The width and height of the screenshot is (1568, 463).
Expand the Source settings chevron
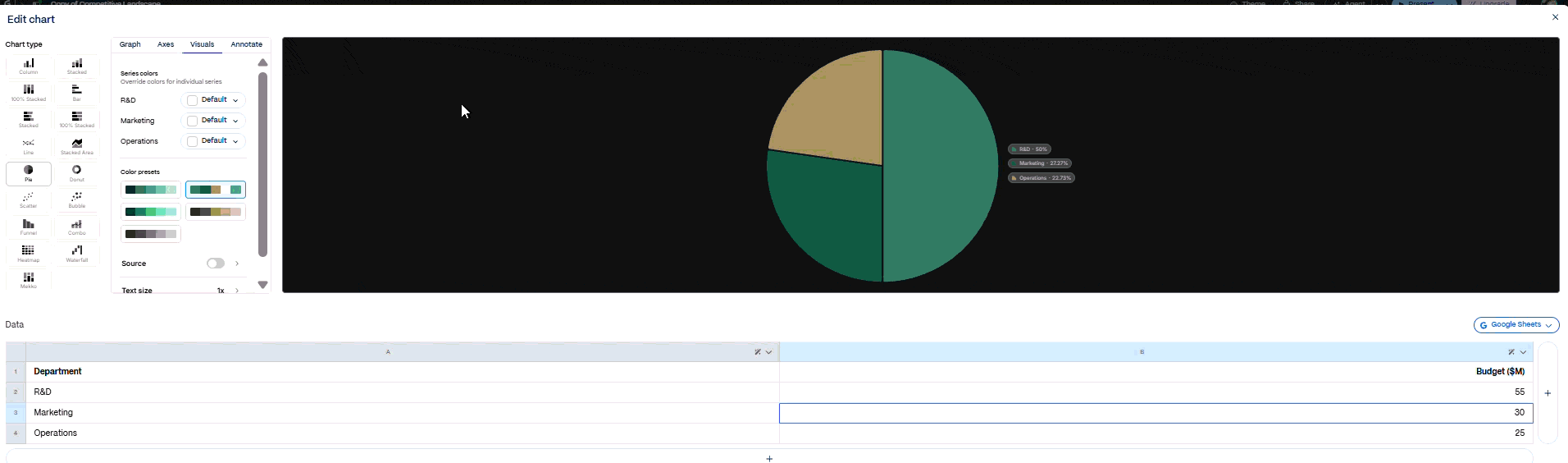coord(237,264)
